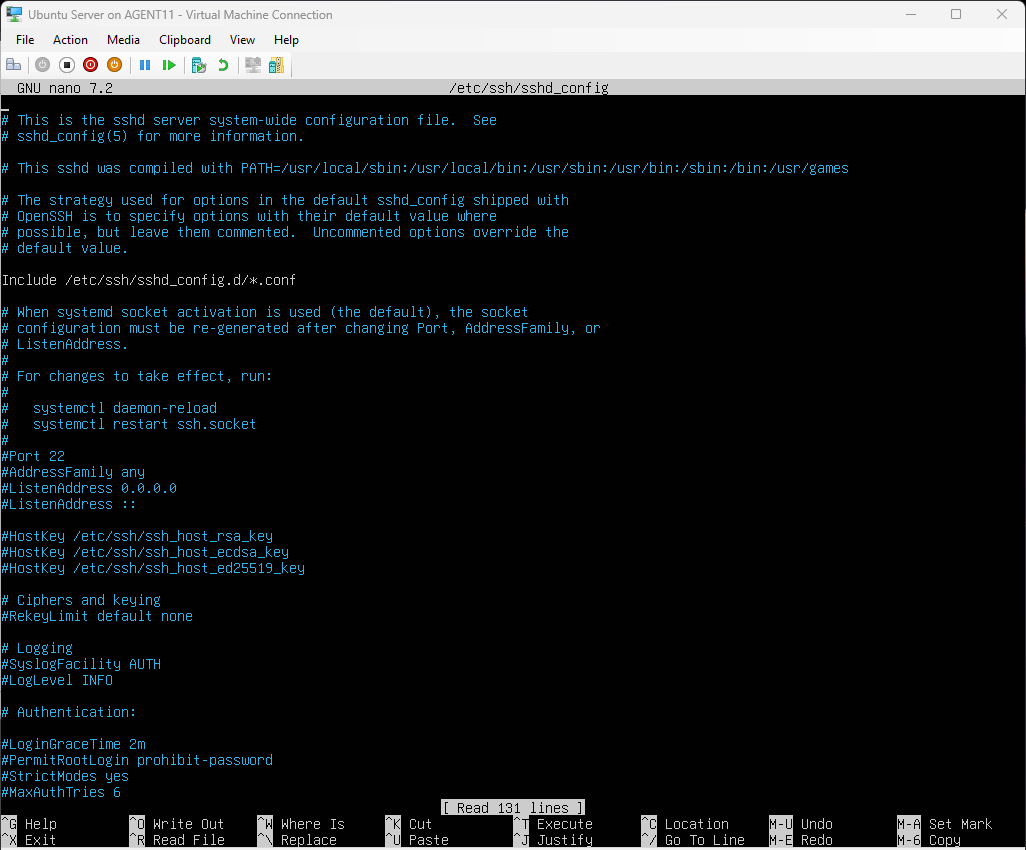
Task: Pause the virtual machine
Action: pyautogui.click(x=145, y=65)
